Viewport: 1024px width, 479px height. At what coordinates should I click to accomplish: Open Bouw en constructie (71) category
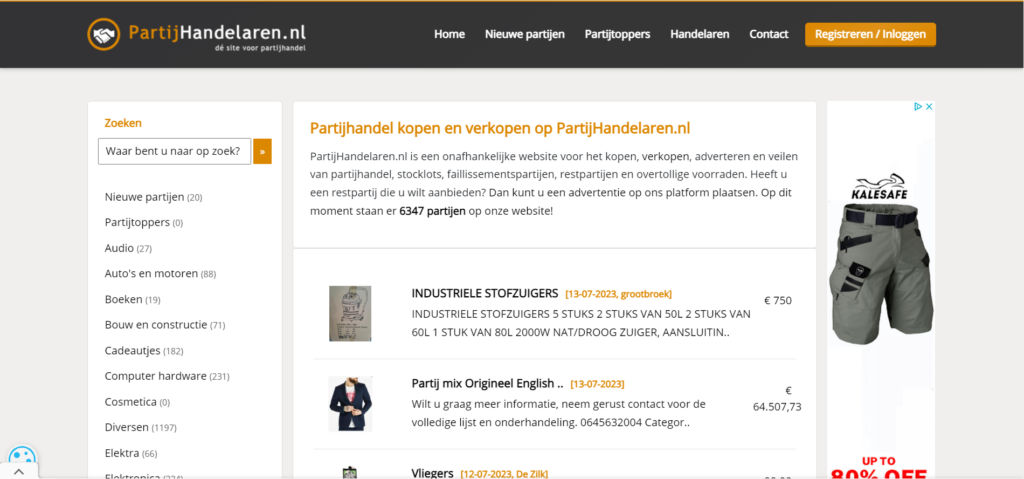point(165,324)
